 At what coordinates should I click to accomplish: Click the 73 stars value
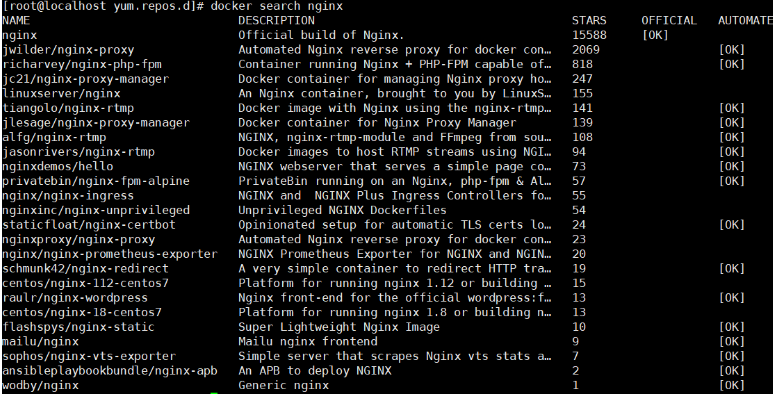tap(579, 167)
